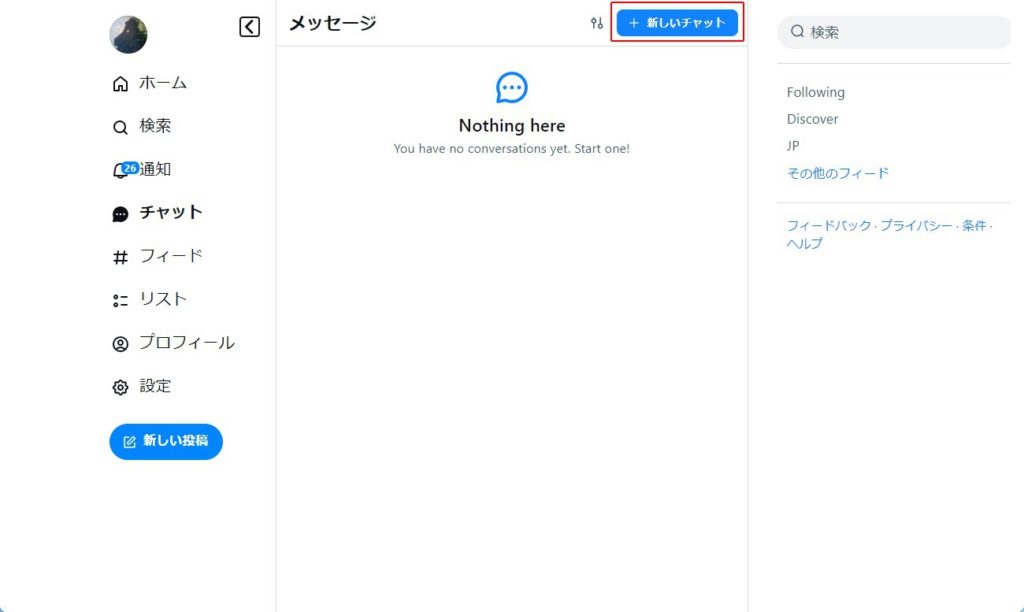Open the profile icon beside プロフィール

[x=120, y=344]
